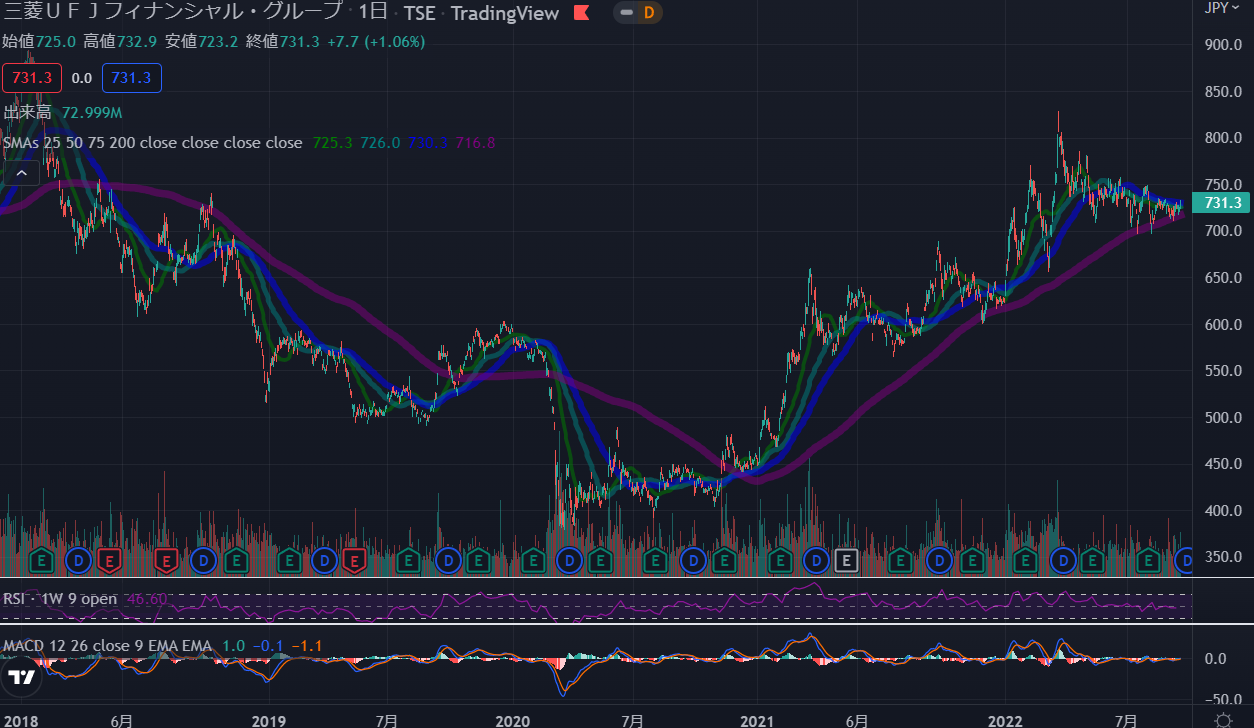
Task: Click the MACD histogram value 1.0
Action: coord(233,646)
